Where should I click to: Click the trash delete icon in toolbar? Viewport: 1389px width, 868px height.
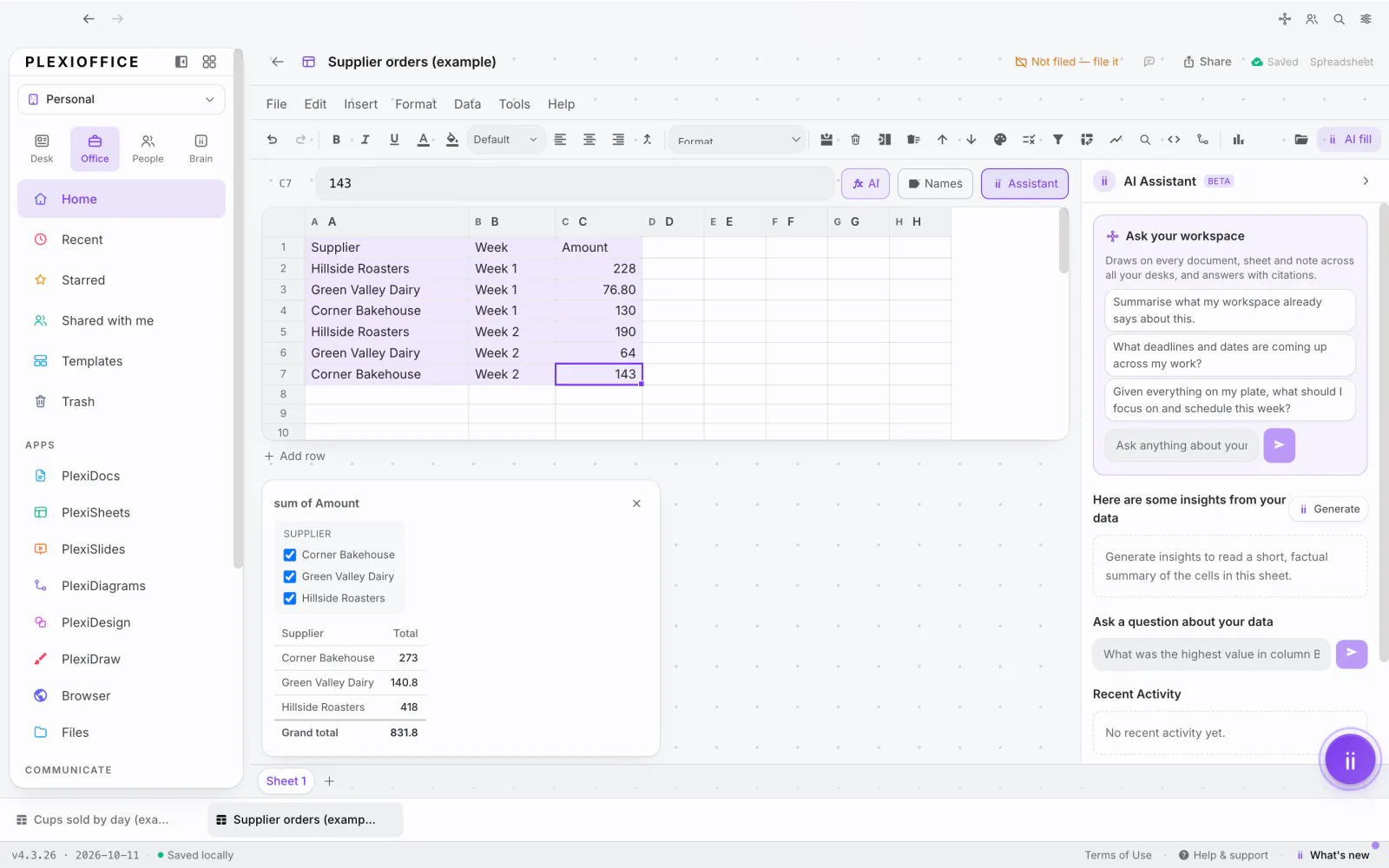(855, 140)
